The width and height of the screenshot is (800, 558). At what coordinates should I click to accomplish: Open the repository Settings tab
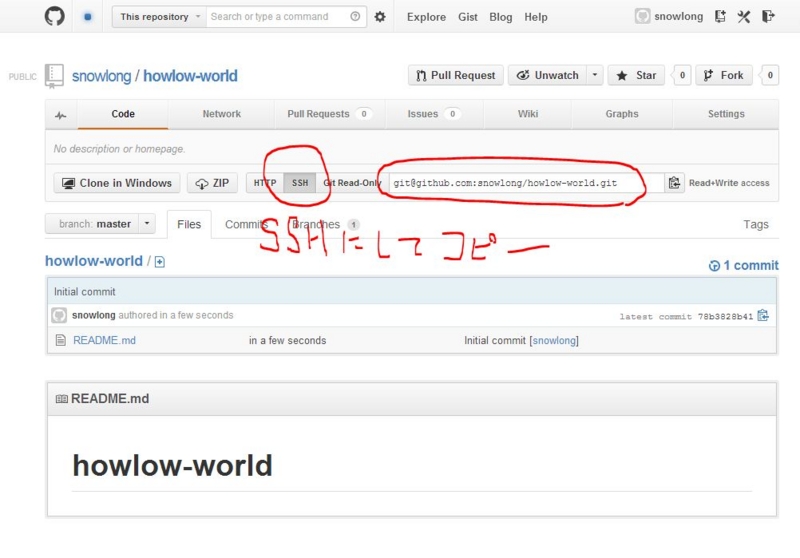coord(726,114)
